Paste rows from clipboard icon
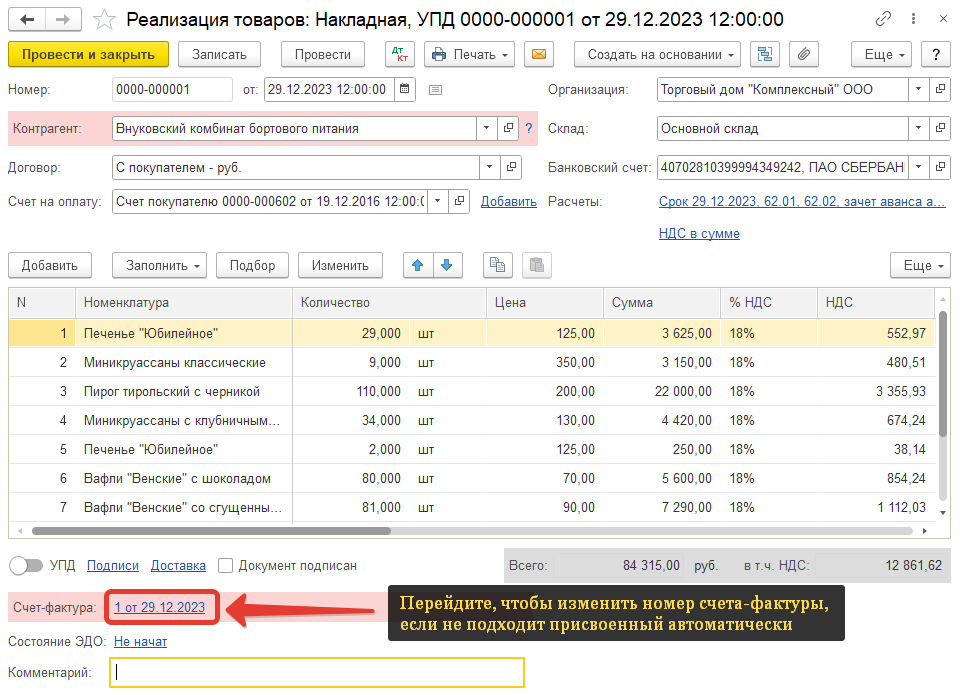Image resolution: width=965 pixels, height=695 pixels. [537, 265]
